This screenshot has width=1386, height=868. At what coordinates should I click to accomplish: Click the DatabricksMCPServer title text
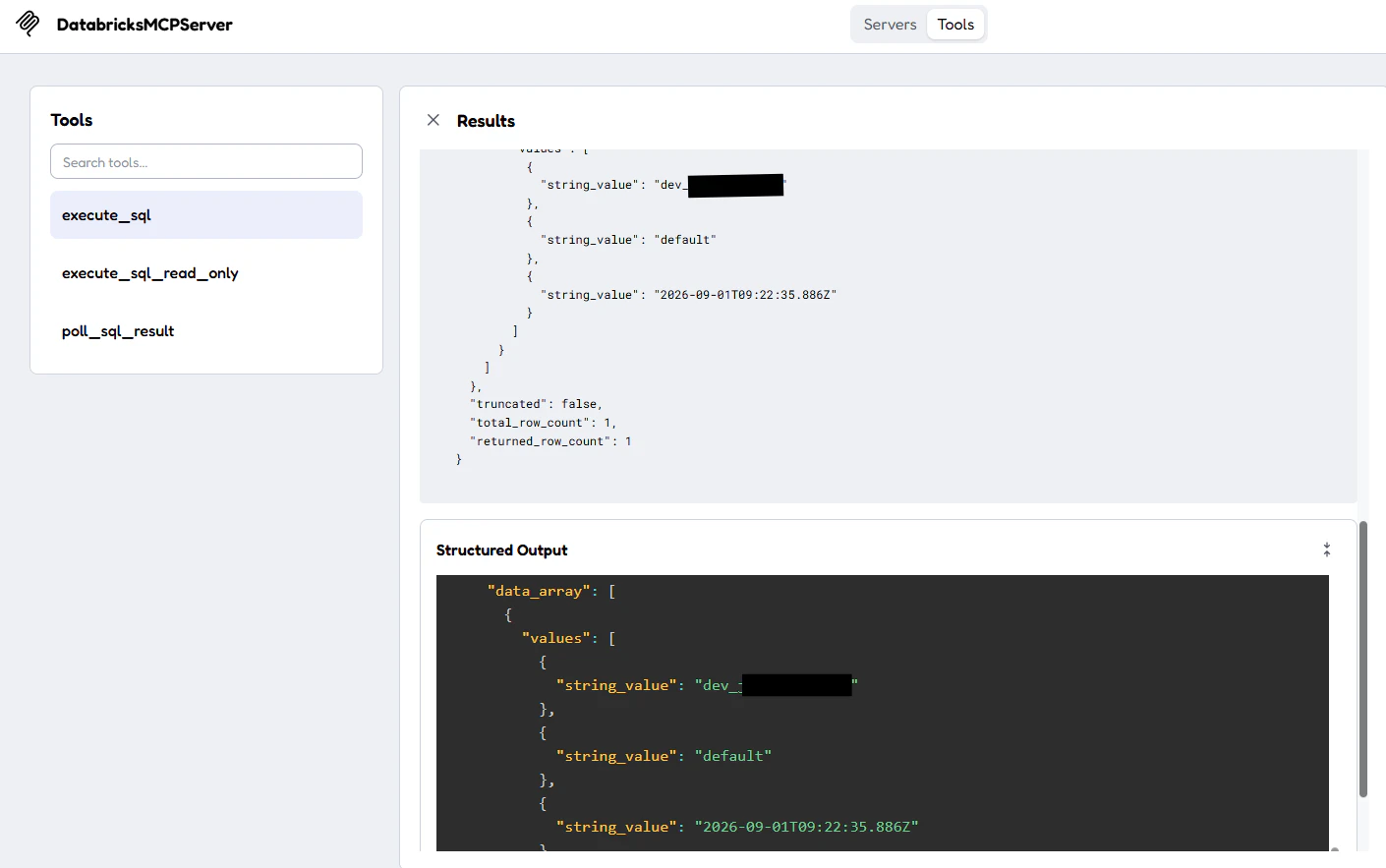[144, 25]
